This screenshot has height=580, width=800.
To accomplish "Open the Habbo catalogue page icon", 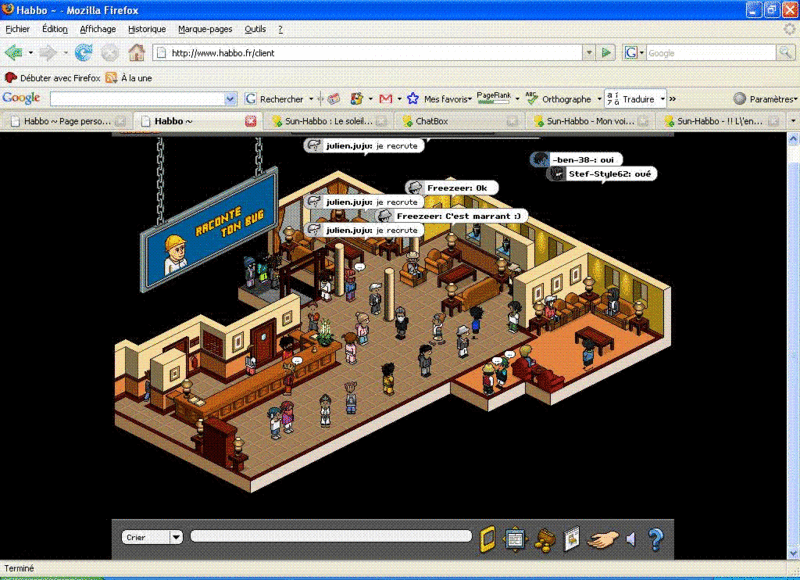I will point(572,539).
